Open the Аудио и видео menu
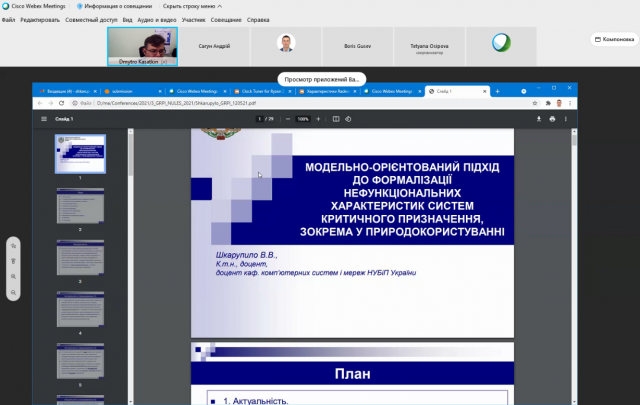Viewport: 640px width, 405px height. pos(157,20)
